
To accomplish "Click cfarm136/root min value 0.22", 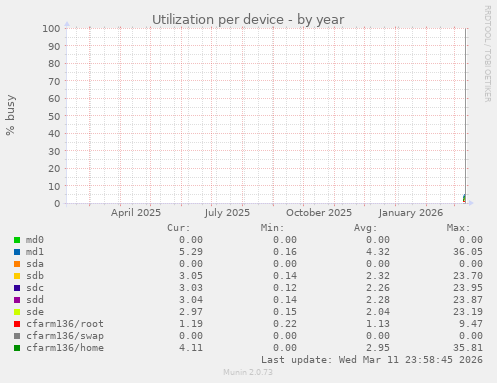I will pyautogui.click(x=285, y=324).
